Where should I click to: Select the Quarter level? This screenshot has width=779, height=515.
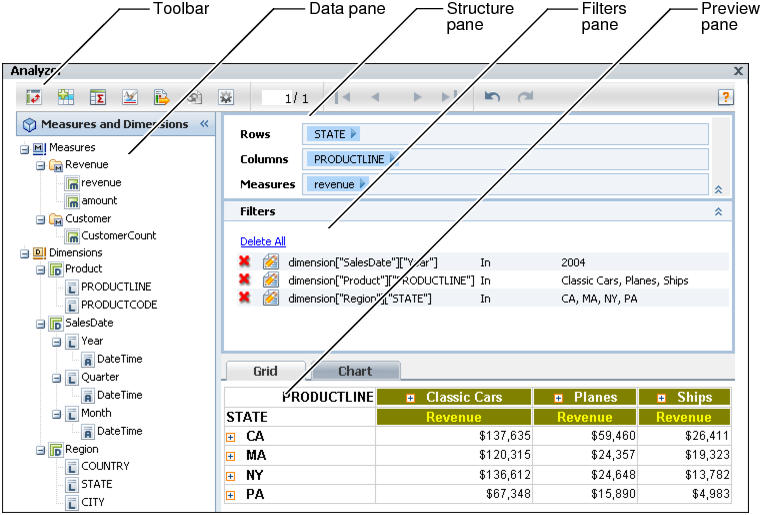[x=100, y=377]
